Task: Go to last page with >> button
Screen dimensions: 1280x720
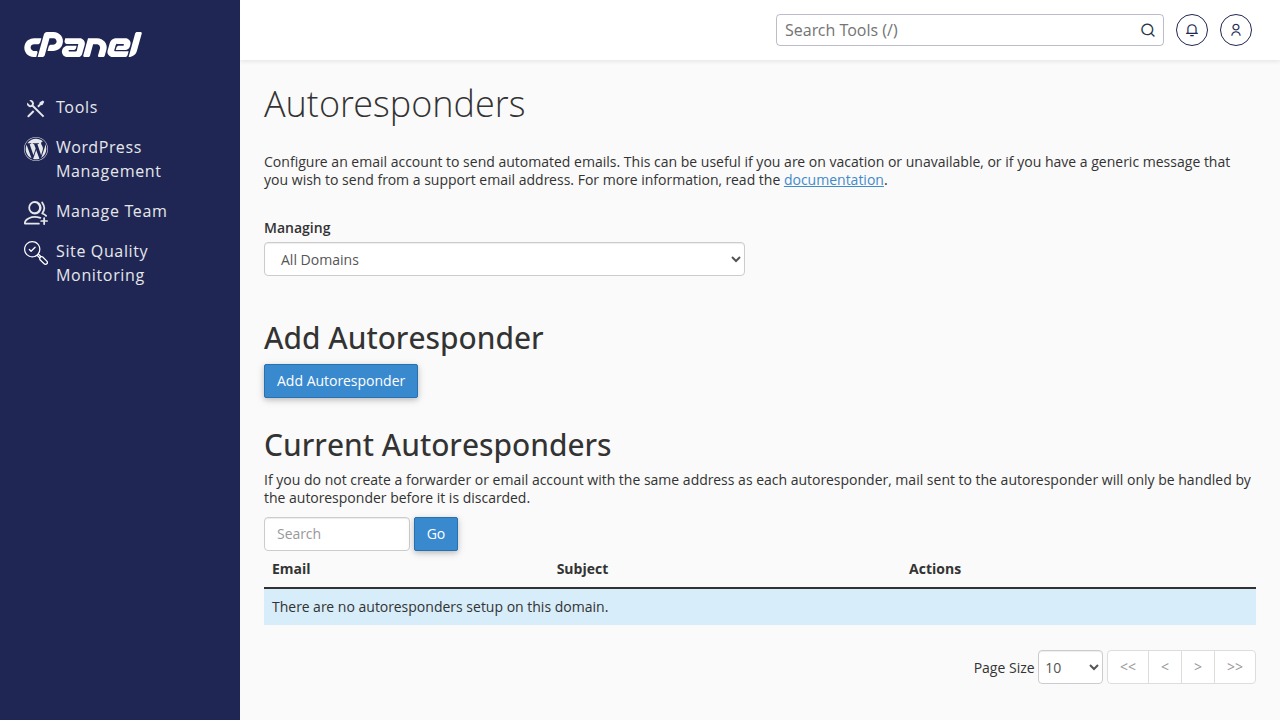Action: coord(1235,667)
